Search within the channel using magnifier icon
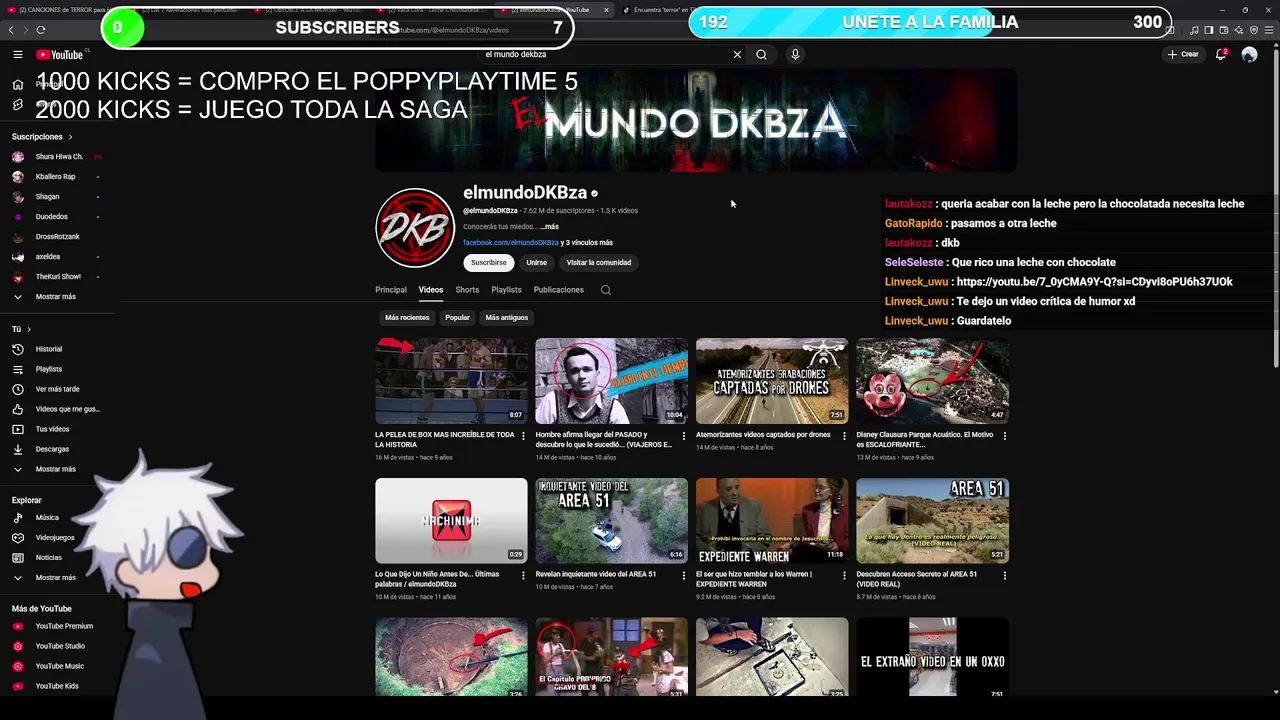The image size is (1280, 720). [605, 290]
